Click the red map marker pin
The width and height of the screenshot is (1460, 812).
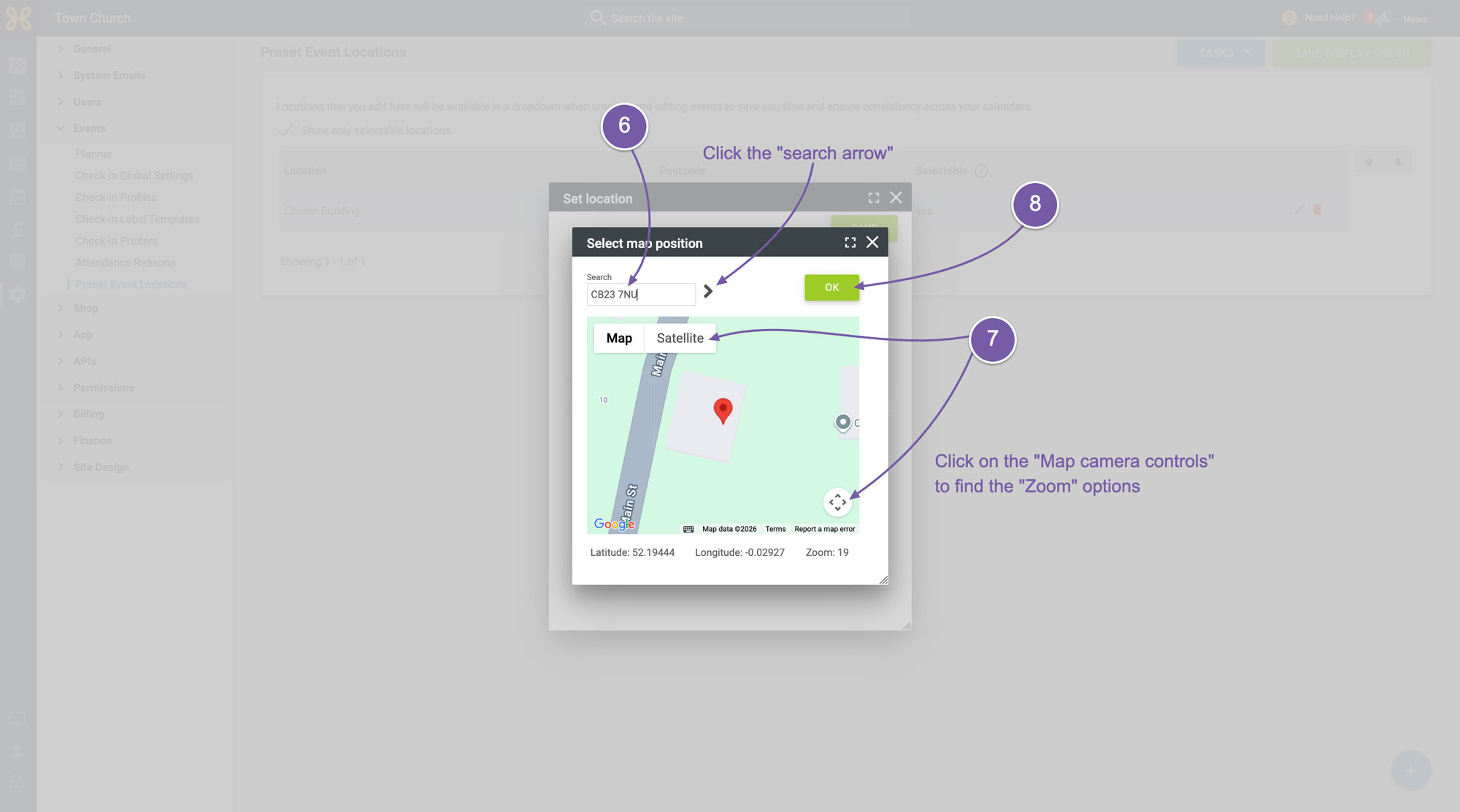pos(723,411)
